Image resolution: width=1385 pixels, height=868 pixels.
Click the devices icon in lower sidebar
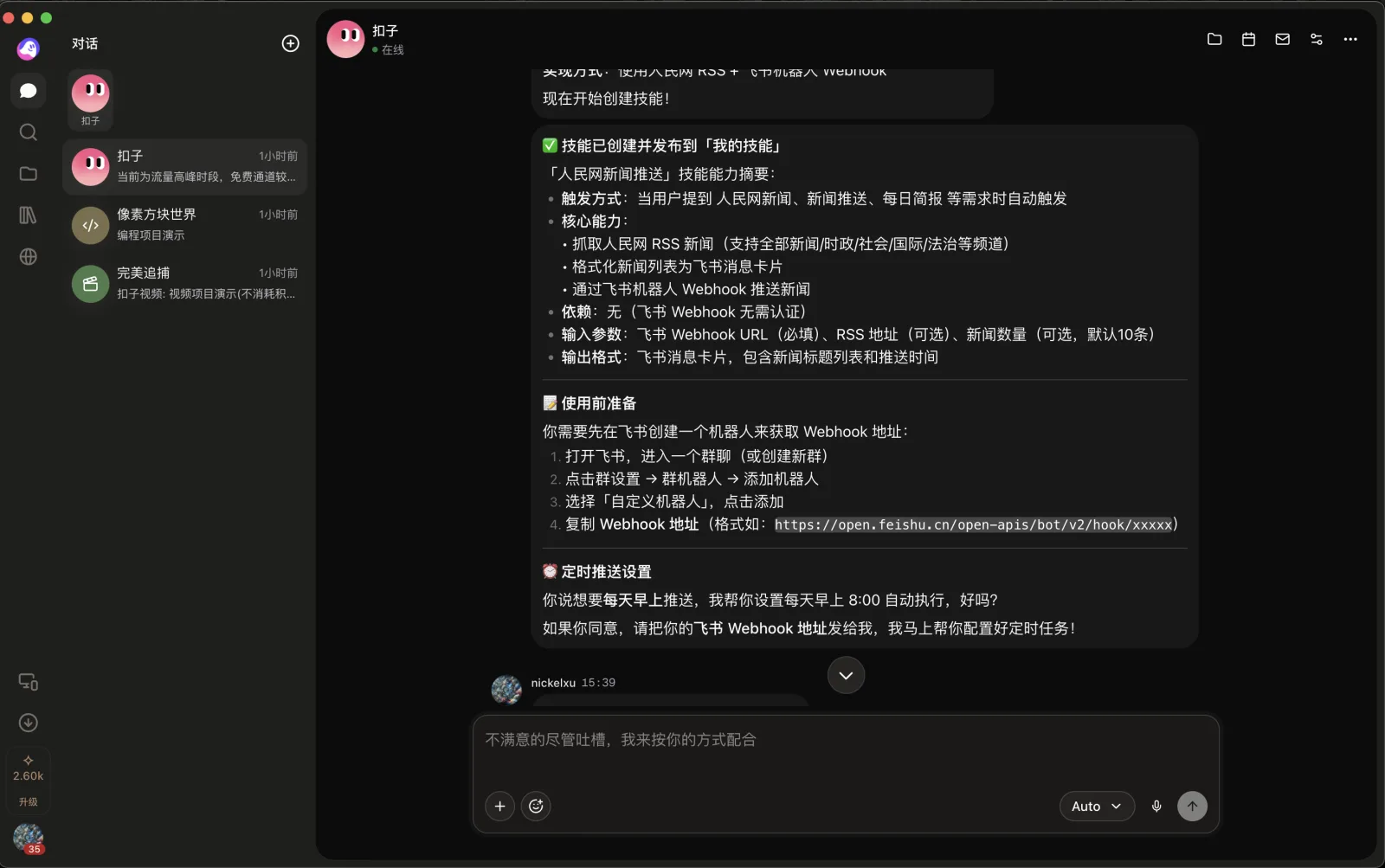pos(28,682)
